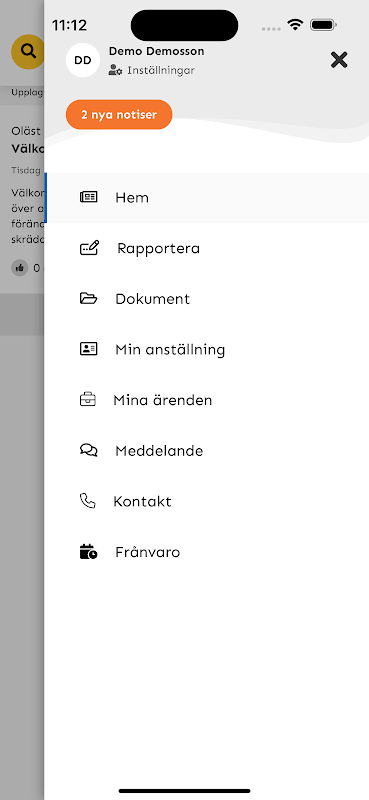Image resolution: width=369 pixels, height=800 pixels.
Task: Tap the battery status bar icon
Action: pos(323,24)
